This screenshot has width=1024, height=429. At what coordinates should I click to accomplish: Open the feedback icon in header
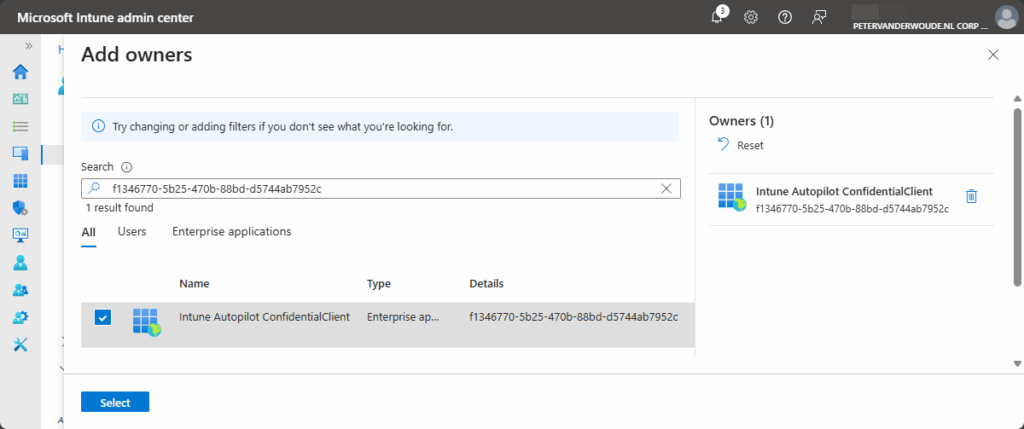tap(819, 17)
